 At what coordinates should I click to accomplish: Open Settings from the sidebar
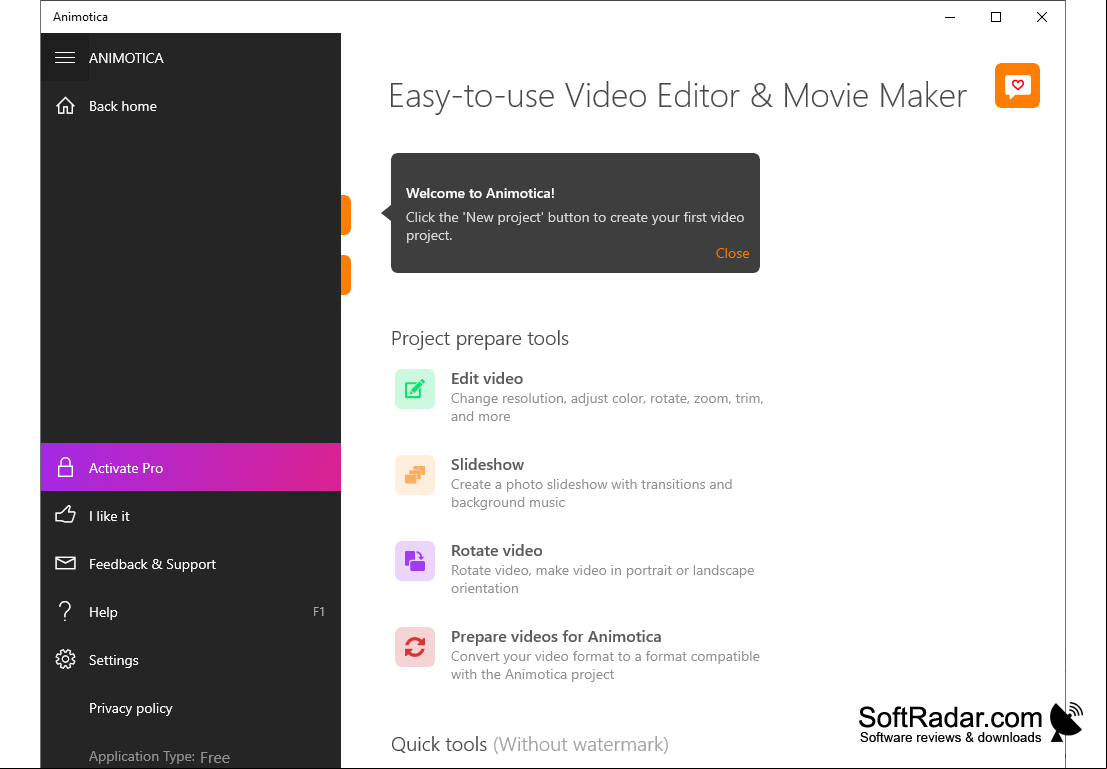(191, 660)
